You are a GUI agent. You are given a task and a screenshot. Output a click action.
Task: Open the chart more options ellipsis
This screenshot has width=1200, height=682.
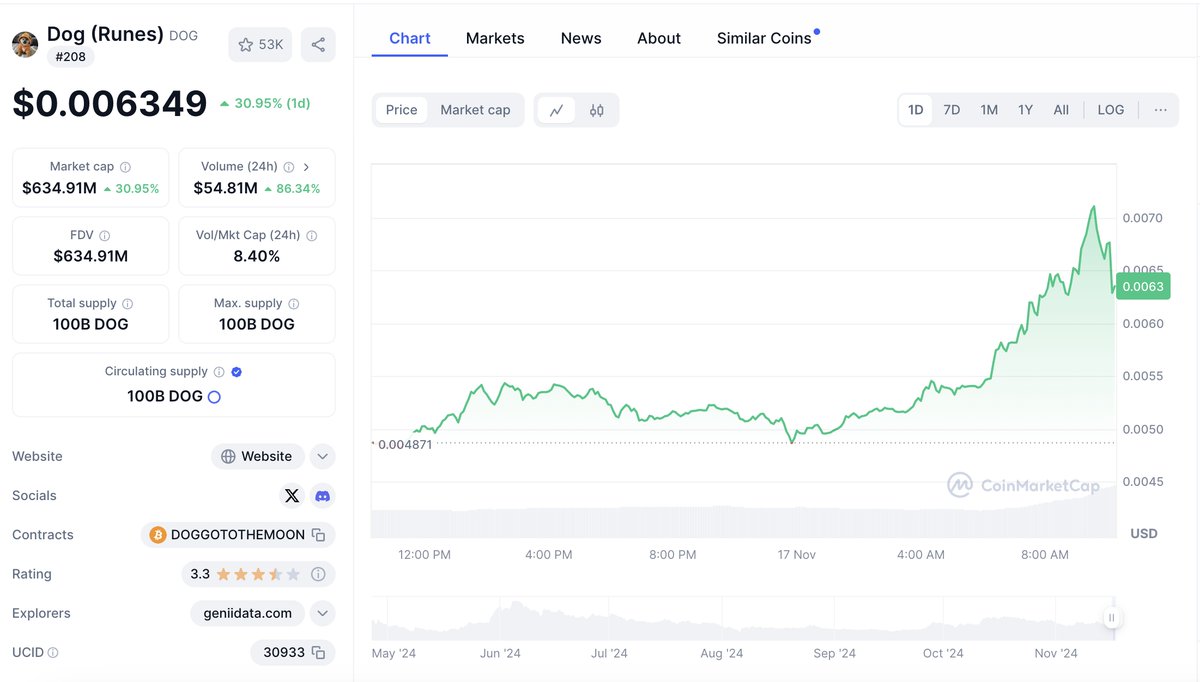point(1160,110)
